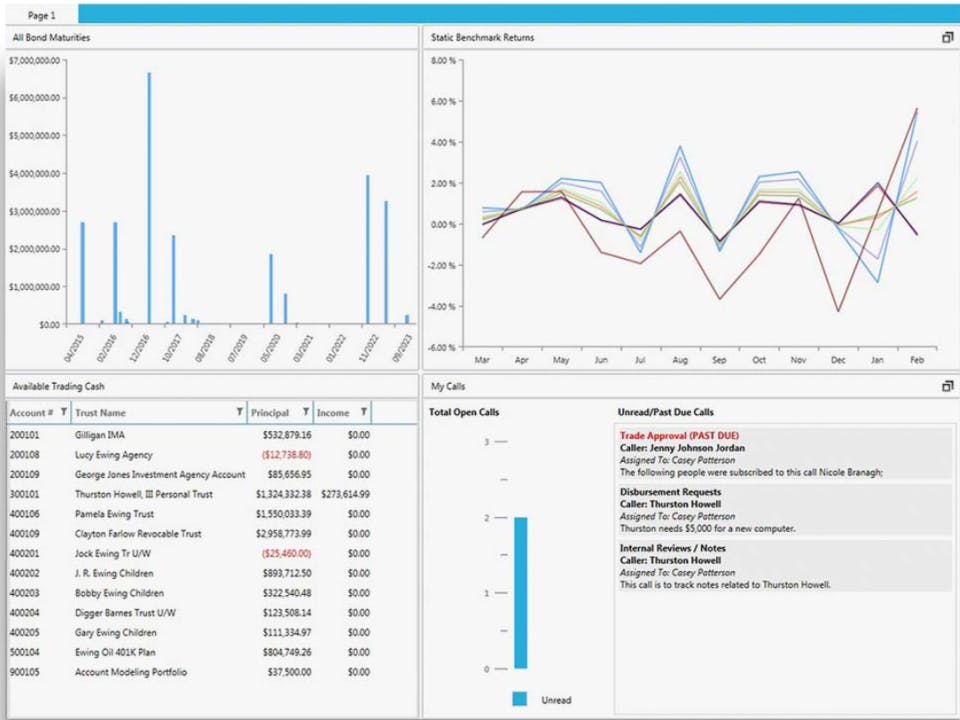This screenshot has width=960, height=720.
Task: Click the Total Open Calls unread bar
Action: (520, 593)
